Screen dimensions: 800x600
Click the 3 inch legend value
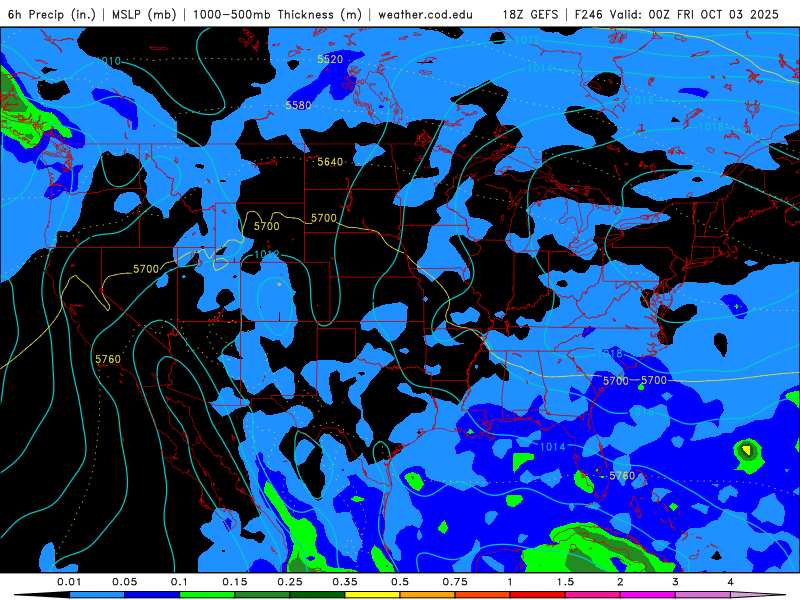click(675, 582)
